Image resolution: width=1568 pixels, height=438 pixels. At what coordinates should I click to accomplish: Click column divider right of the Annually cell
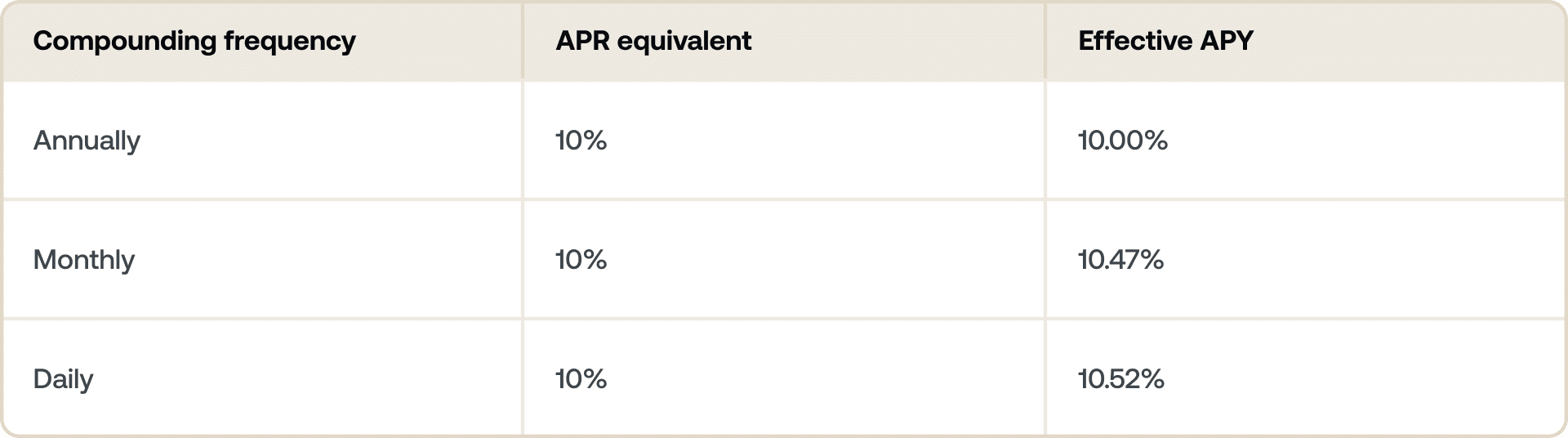tap(523, 141)
